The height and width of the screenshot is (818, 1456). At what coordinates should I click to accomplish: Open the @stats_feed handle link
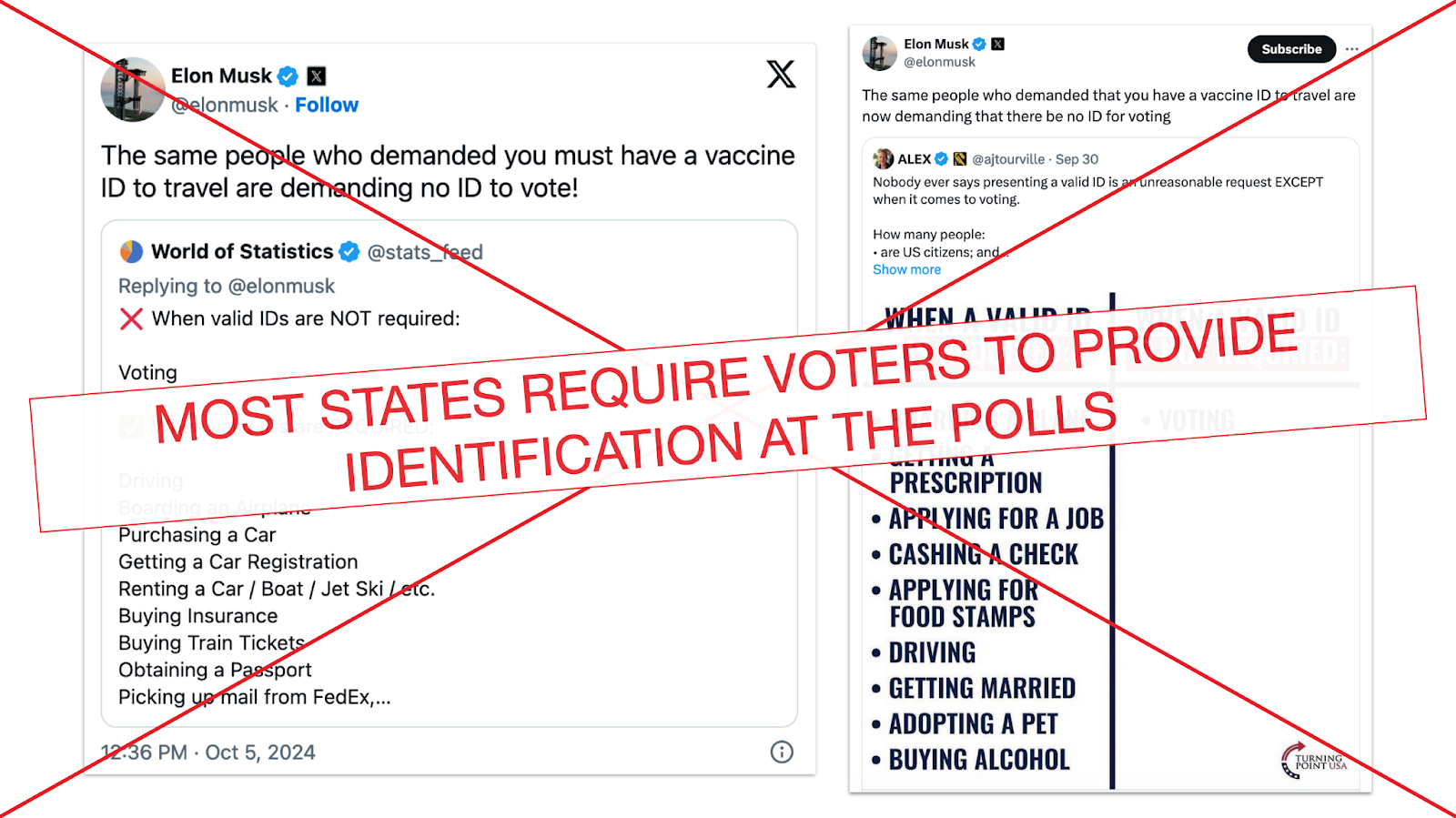tap(425, 252)
